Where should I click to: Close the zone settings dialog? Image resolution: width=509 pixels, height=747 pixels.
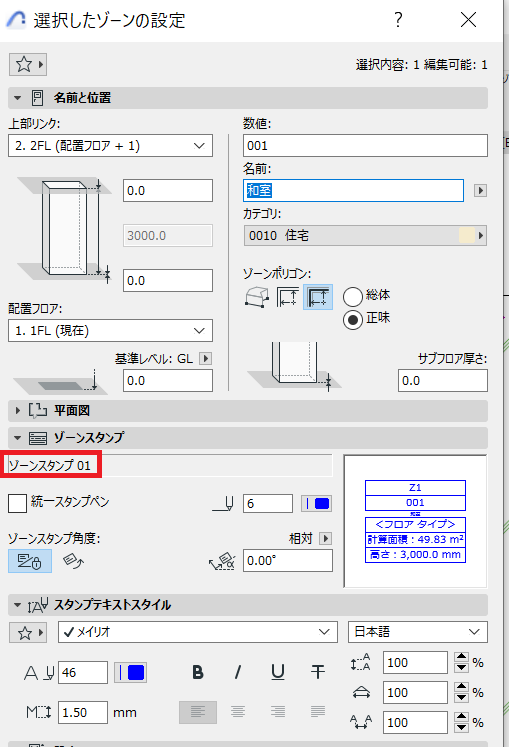[468, 20]
